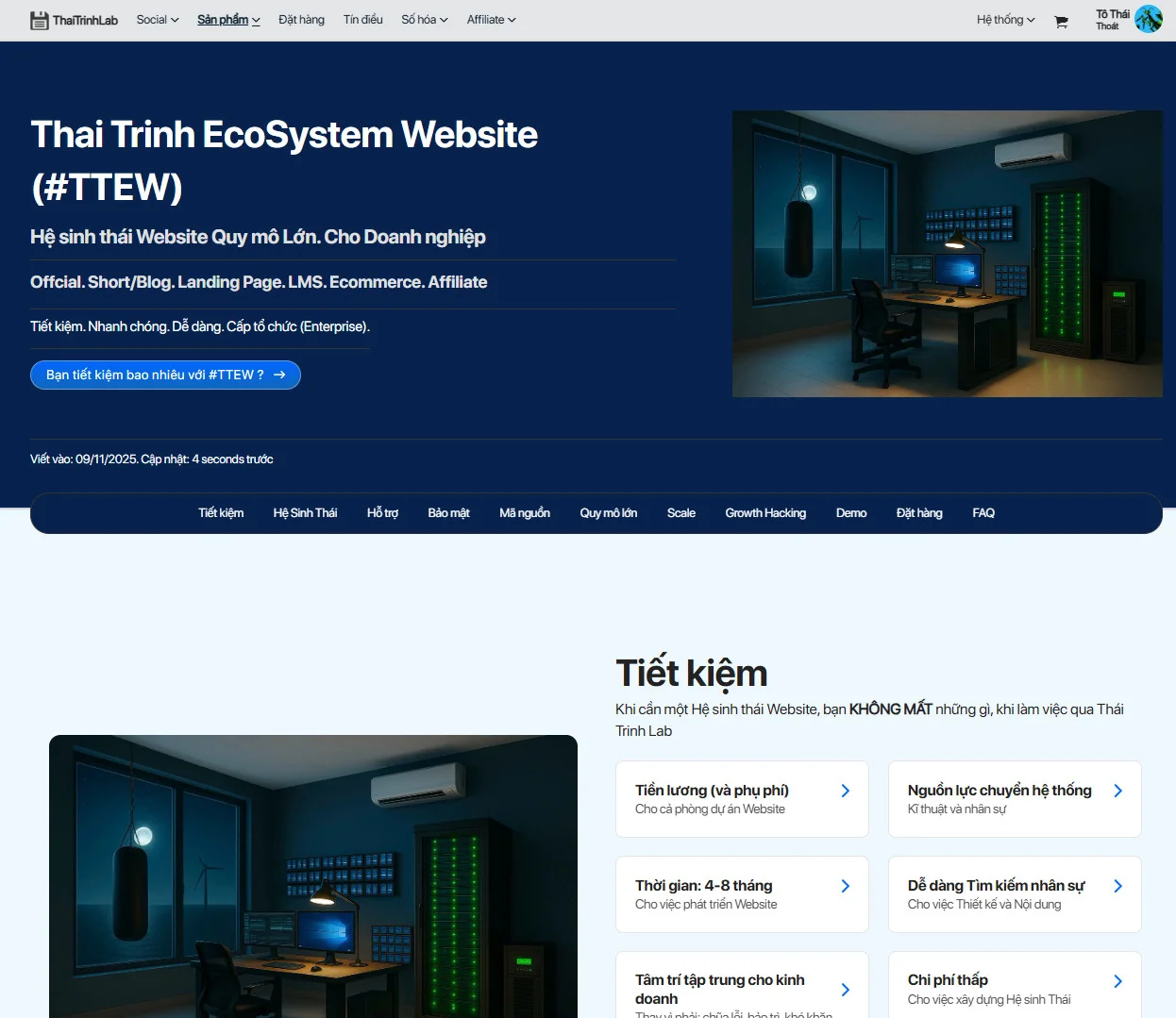Open the Tiền lương (và phụ phí) card
1176x1018 pixels.
(742, 799)
